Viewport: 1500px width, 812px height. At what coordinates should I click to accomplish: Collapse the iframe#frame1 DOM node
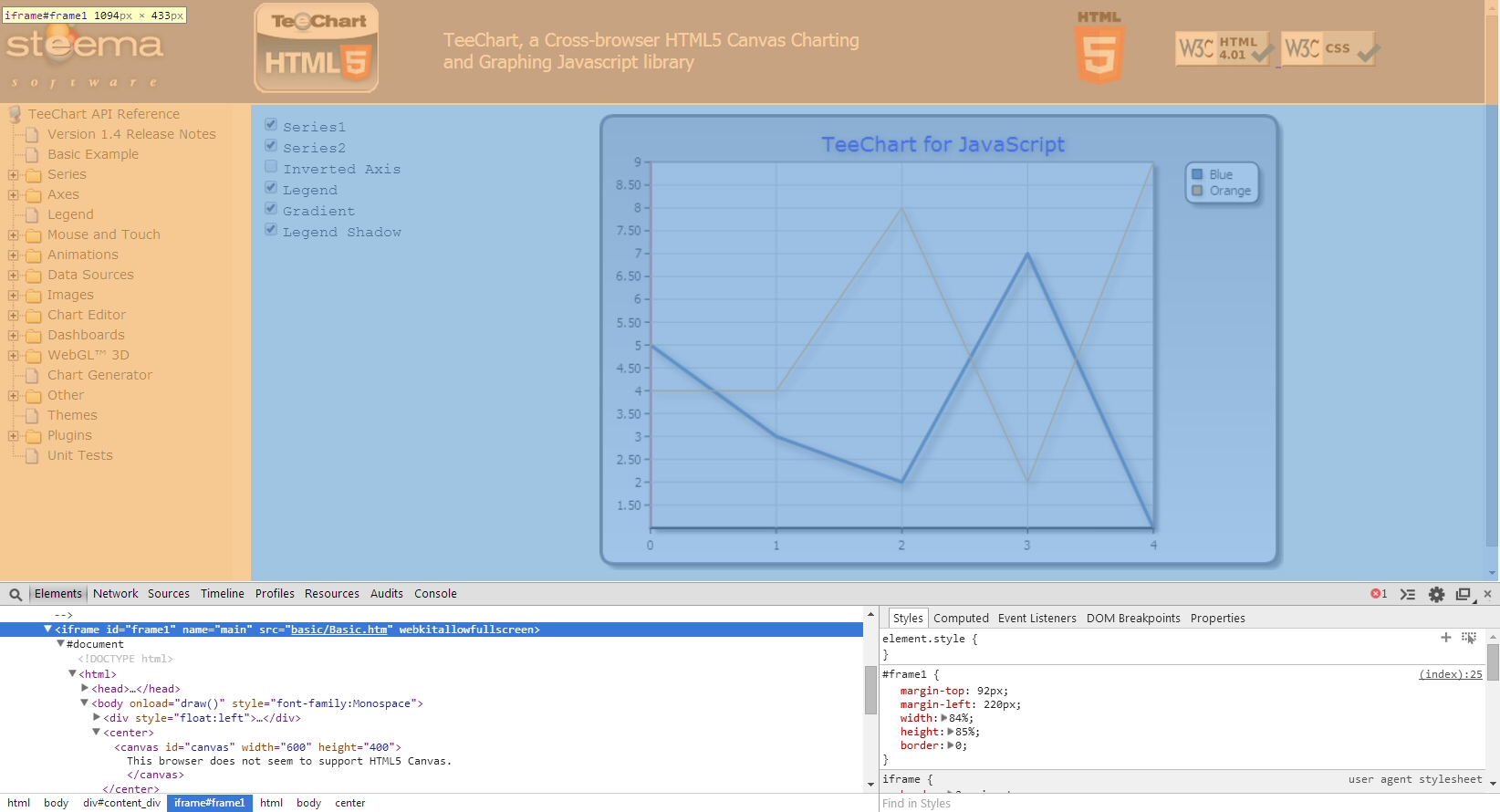(x=47, y=630)
